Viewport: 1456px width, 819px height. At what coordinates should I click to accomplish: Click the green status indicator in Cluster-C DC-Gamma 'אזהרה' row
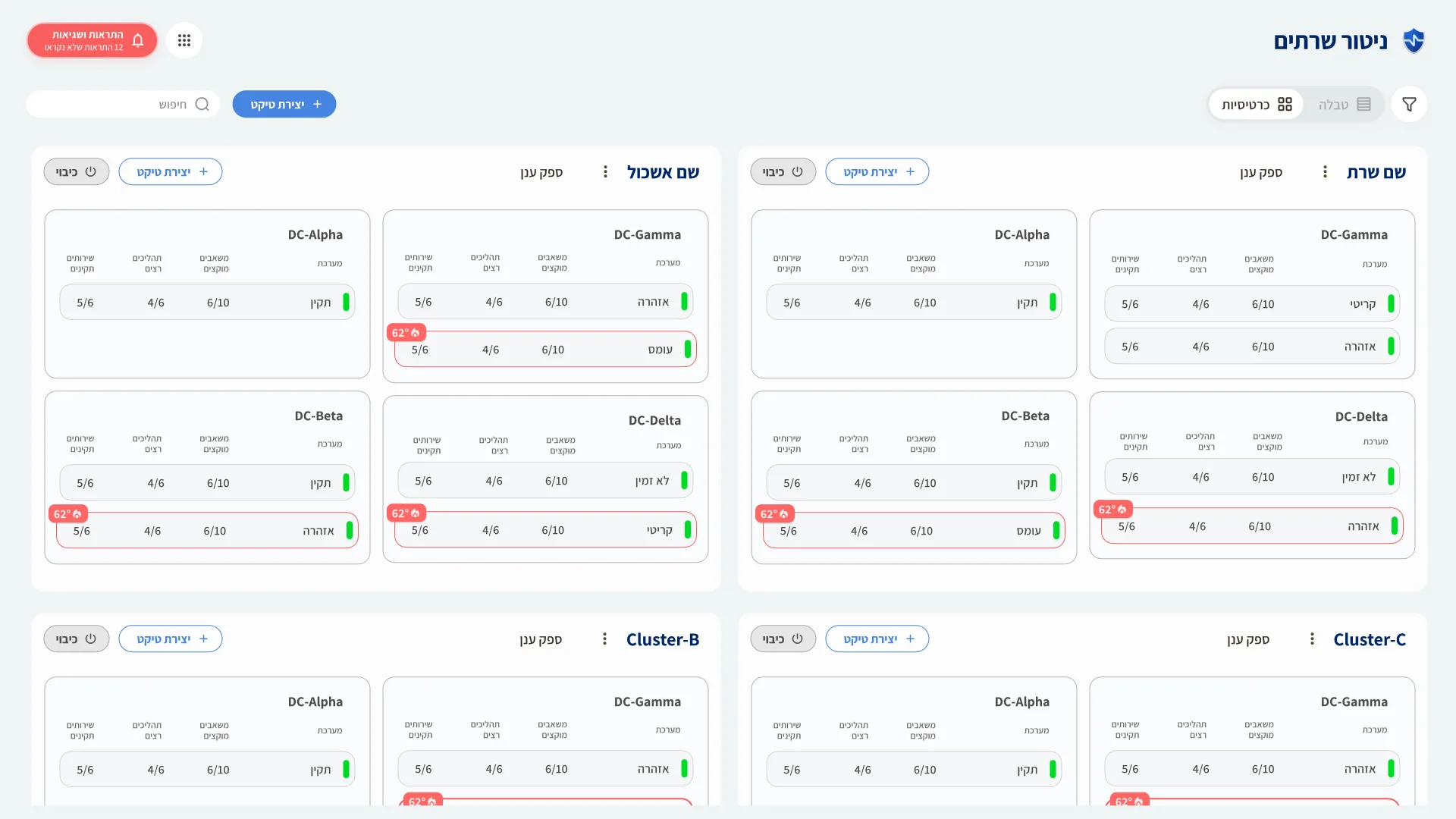pos(1391,769)
